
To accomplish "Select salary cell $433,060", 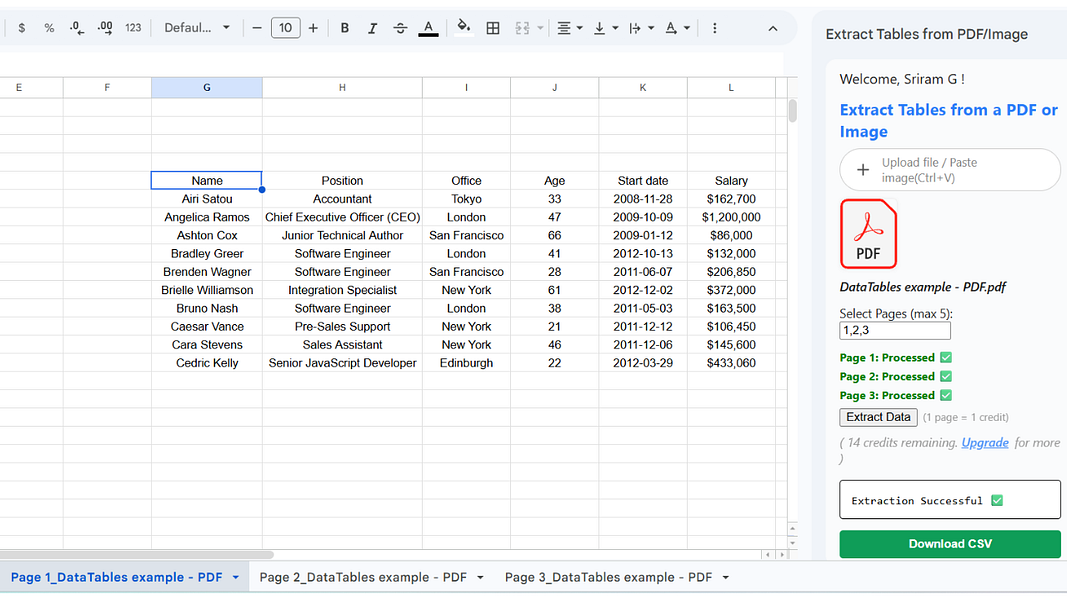I will (731, 363).
